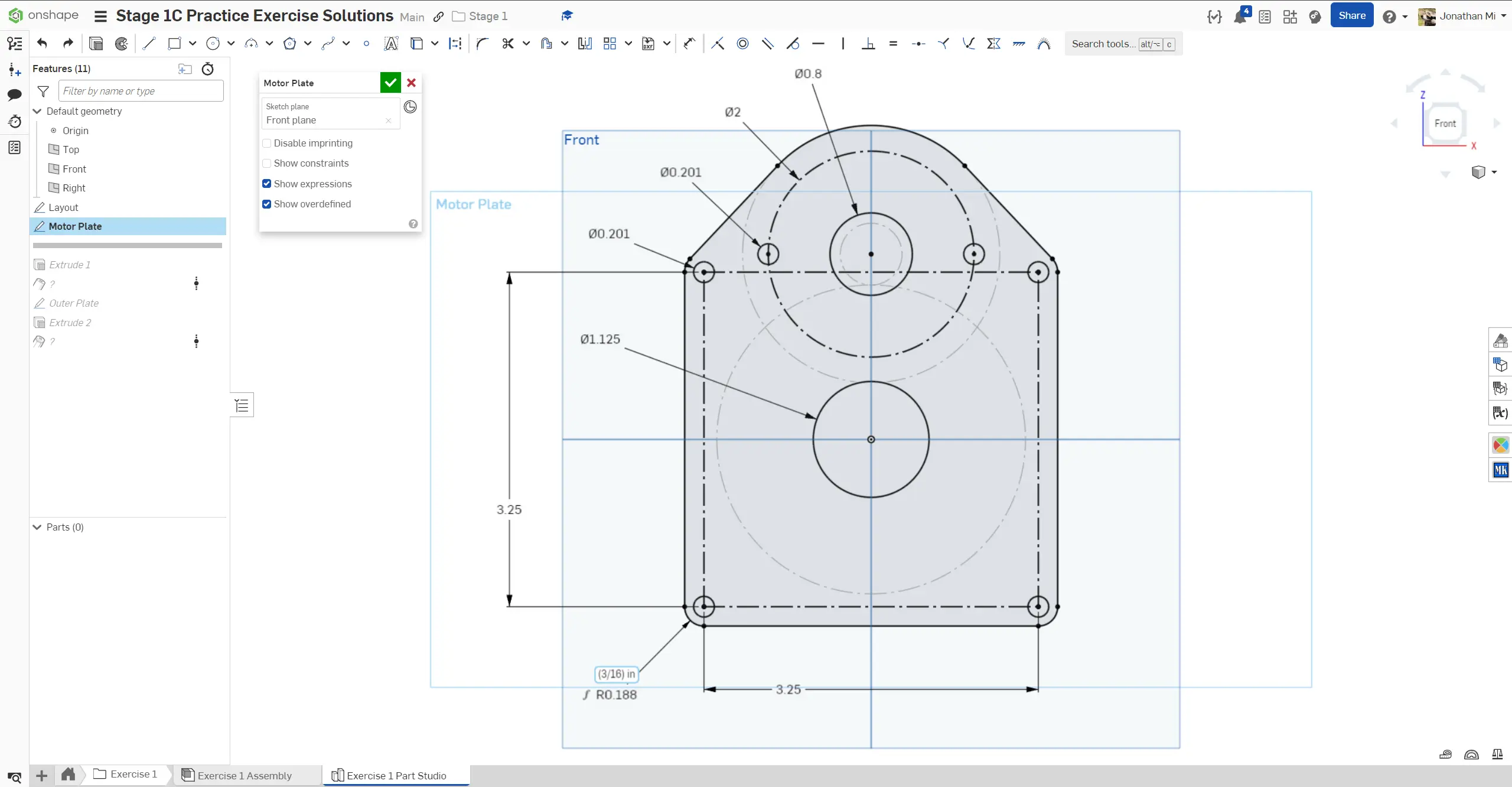Select the Sketch fillet tool
1512x787 pixels.
(x=483, y=43)
